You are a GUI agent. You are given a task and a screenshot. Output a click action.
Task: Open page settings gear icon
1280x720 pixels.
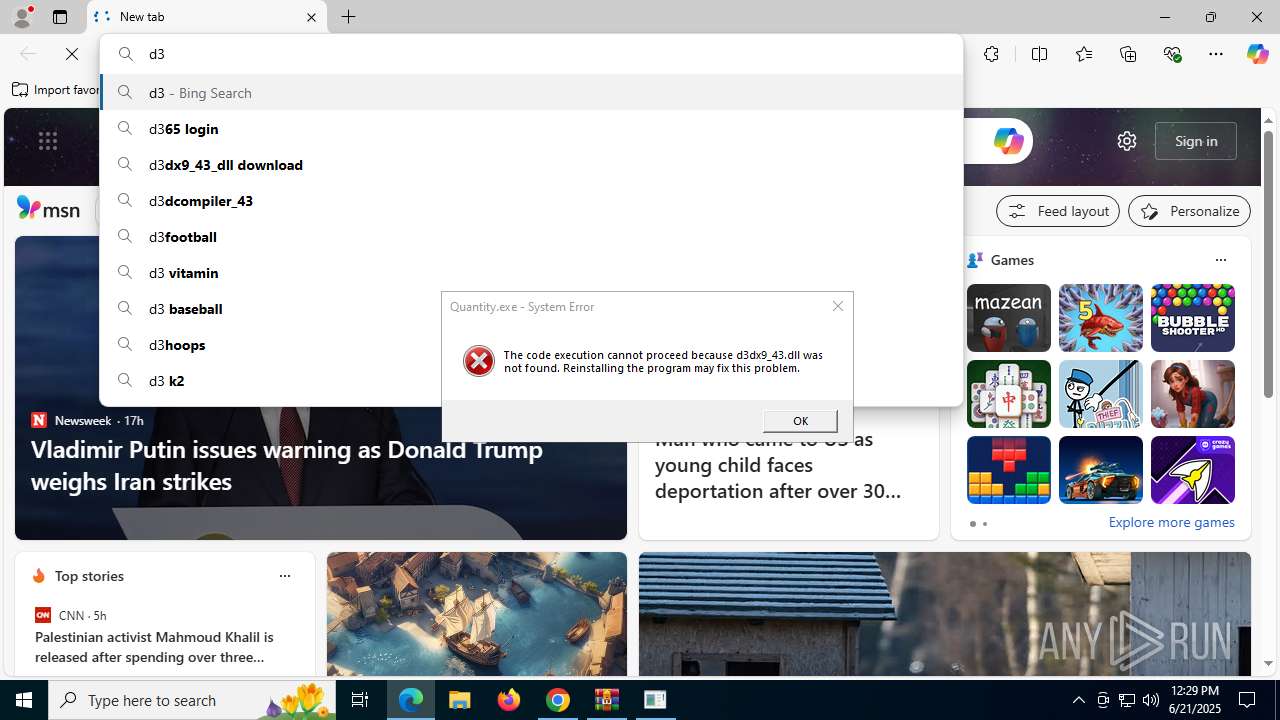[x=1127, y=141]
